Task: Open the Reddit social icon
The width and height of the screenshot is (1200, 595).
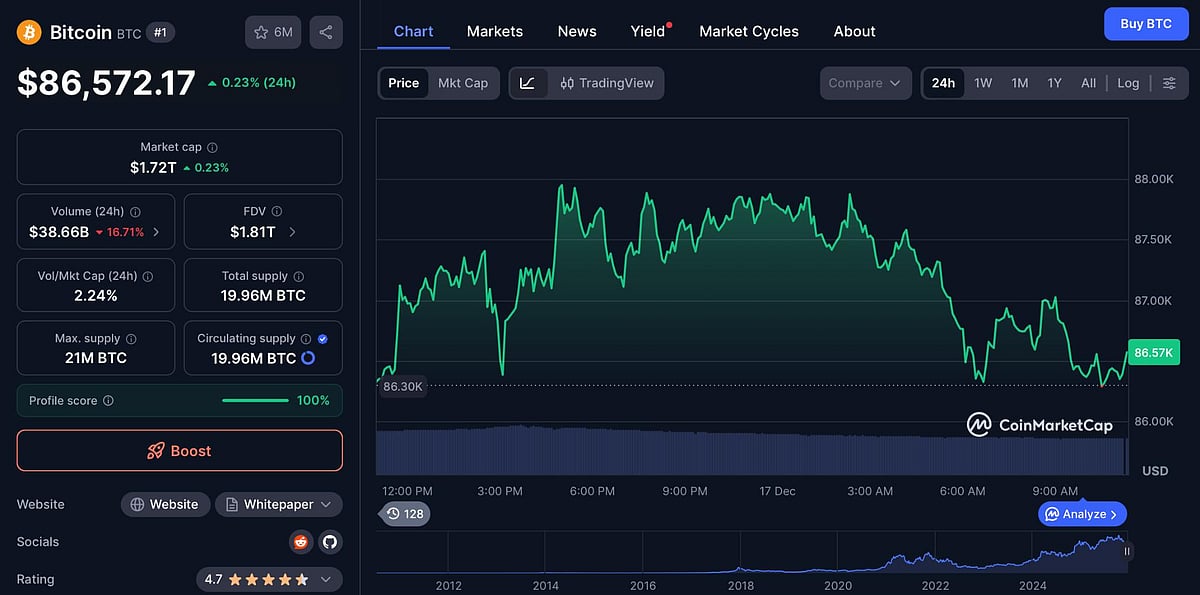Action: coord(300,541)
